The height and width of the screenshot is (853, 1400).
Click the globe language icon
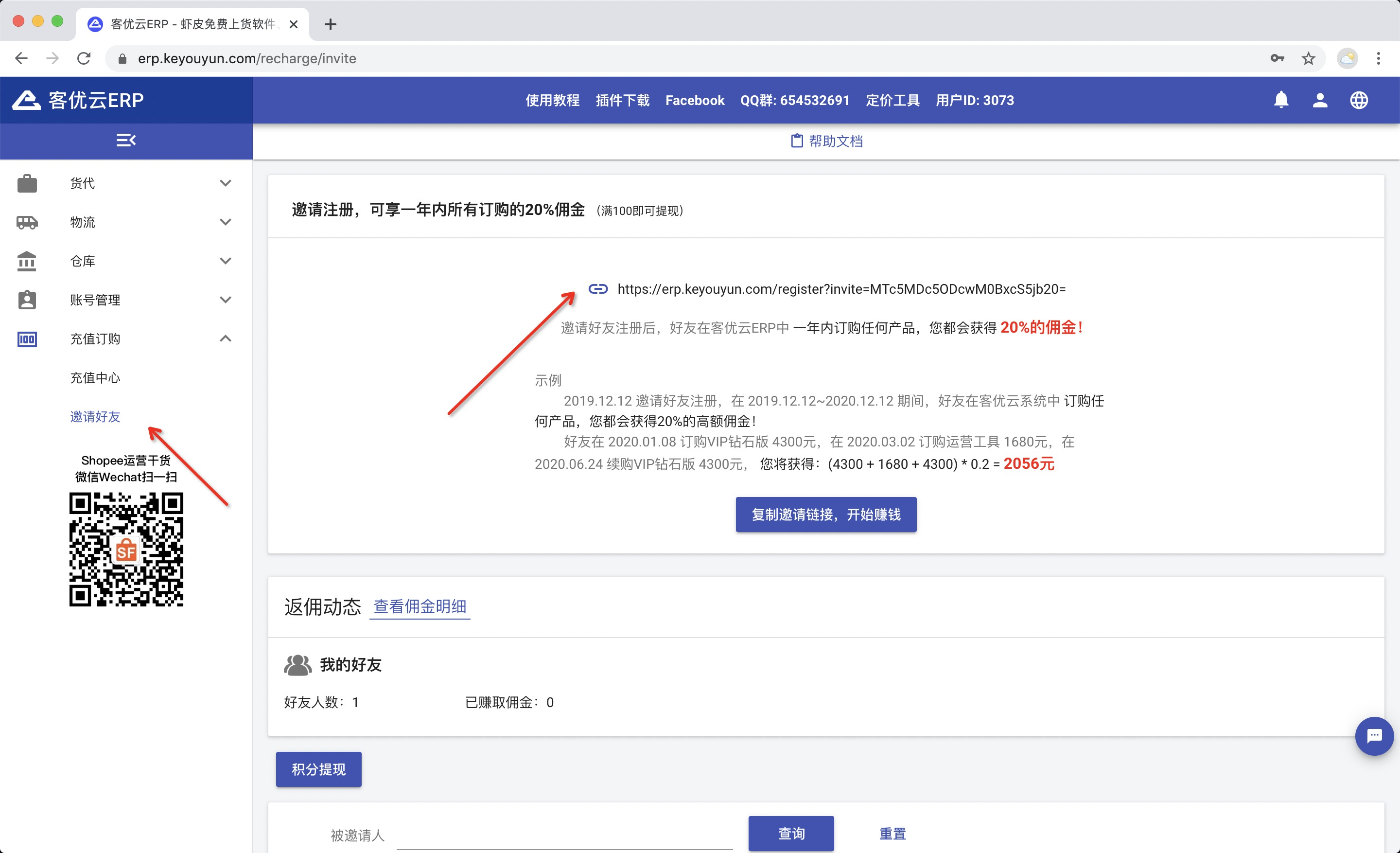tap(1359, 100)
